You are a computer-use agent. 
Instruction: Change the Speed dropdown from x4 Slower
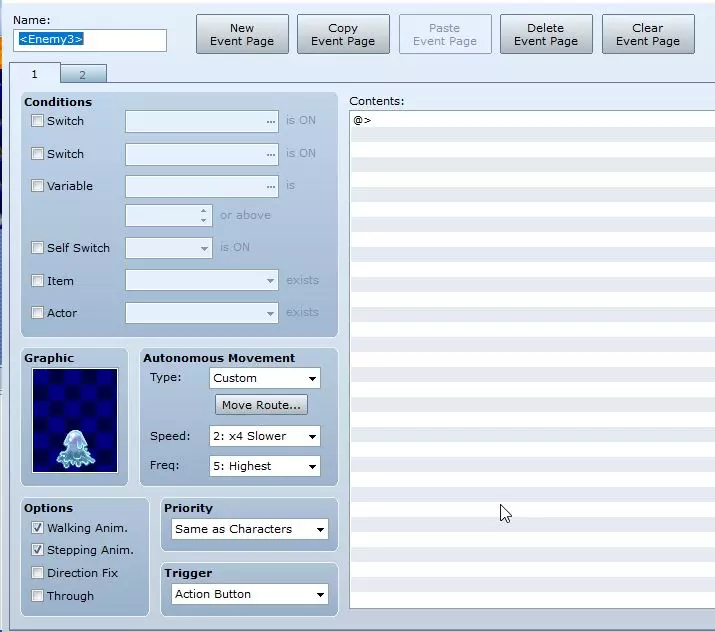pos(265,436)
